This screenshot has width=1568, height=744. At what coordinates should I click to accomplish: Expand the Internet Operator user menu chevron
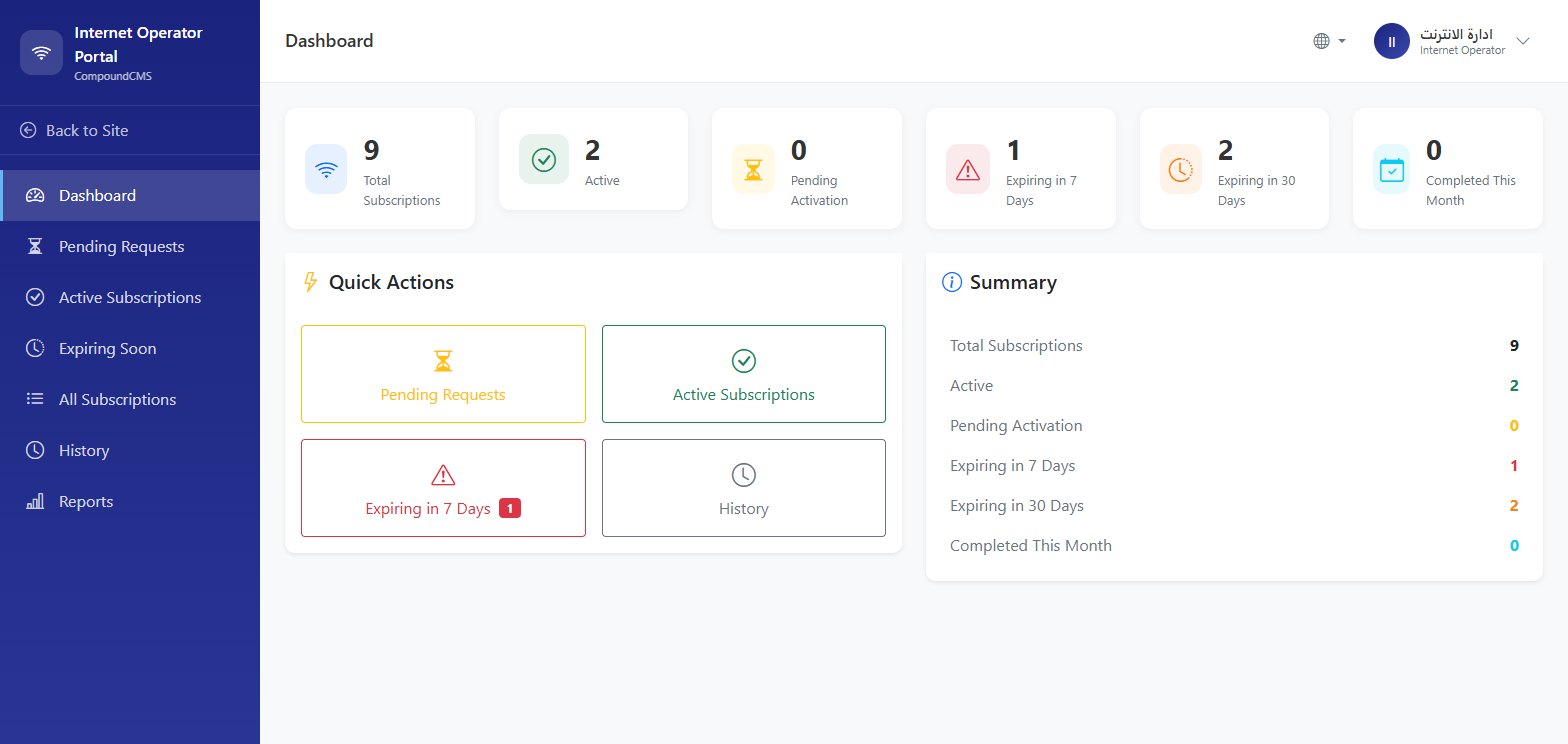point(1523,41)
